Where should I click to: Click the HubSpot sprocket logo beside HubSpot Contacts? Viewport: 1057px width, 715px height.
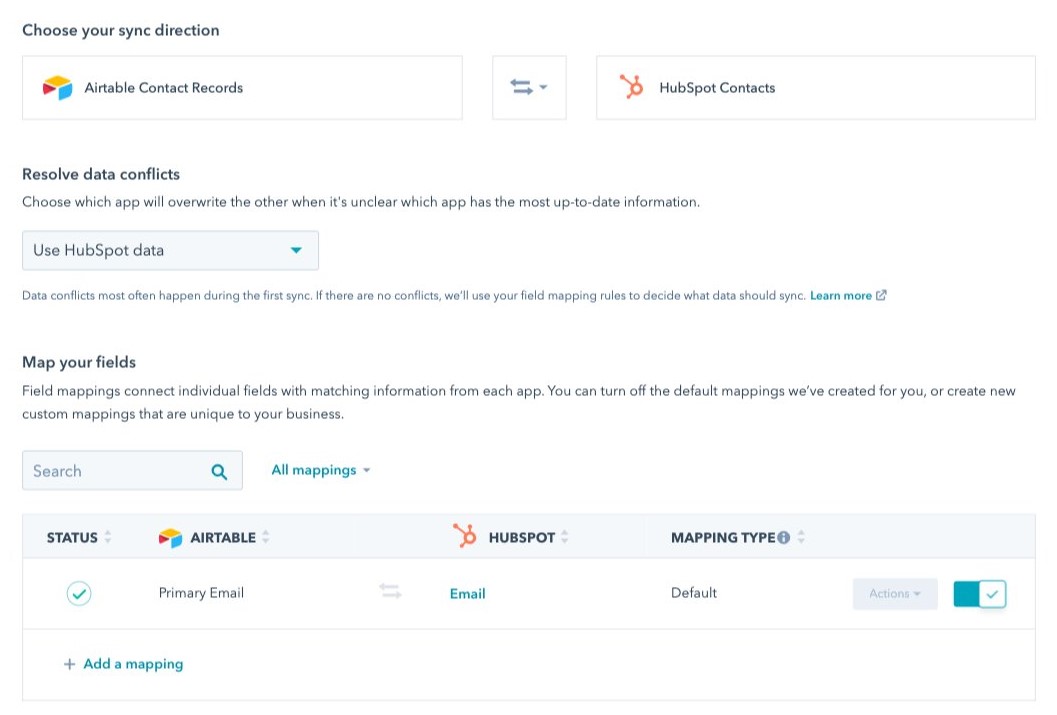632,87
